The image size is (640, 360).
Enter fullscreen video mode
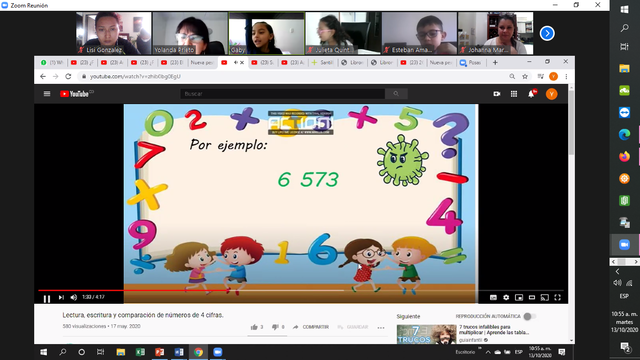558,298
